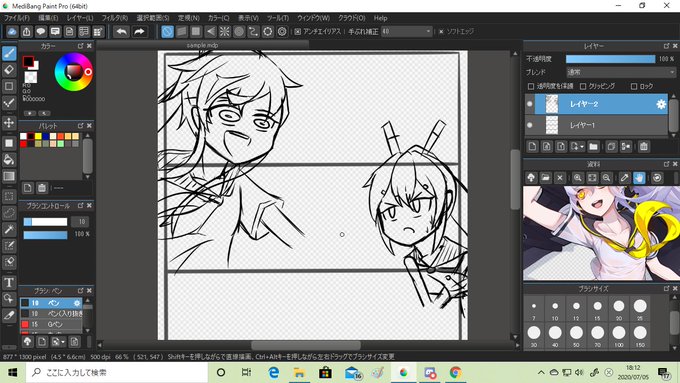Zoom in on the reference image
Viewport: 680px width, 383px height.
click(x=578, y=178)
